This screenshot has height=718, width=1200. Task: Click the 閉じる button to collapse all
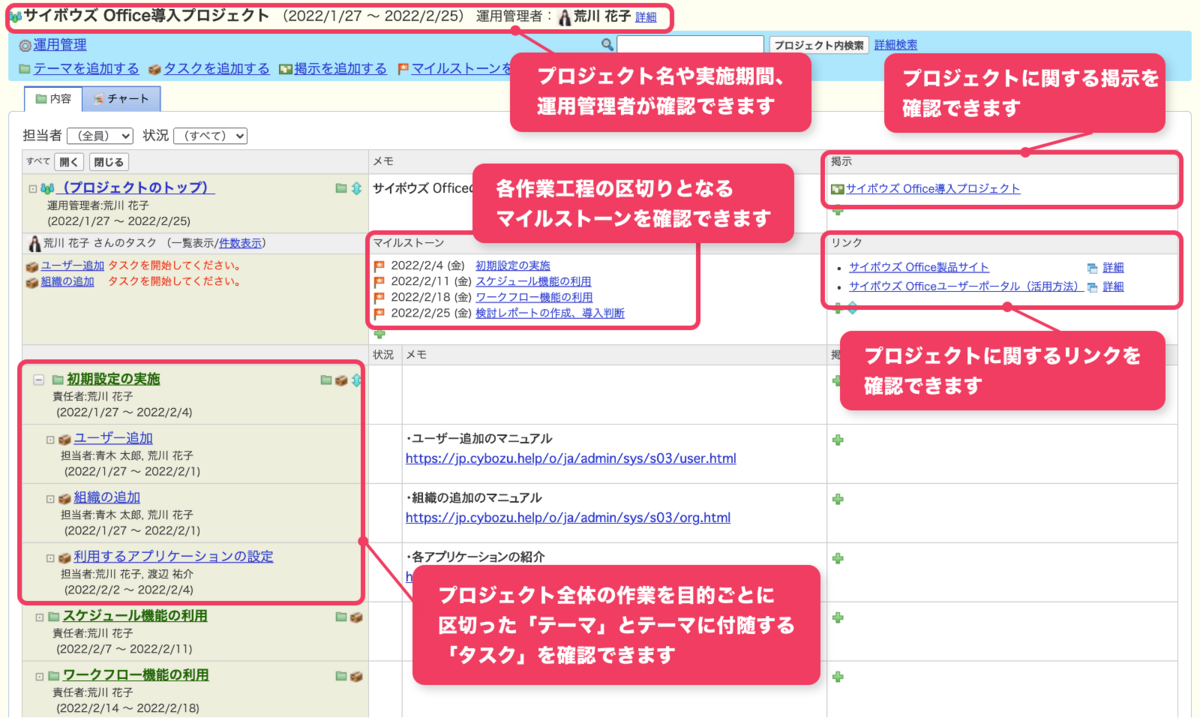[109, 162]
